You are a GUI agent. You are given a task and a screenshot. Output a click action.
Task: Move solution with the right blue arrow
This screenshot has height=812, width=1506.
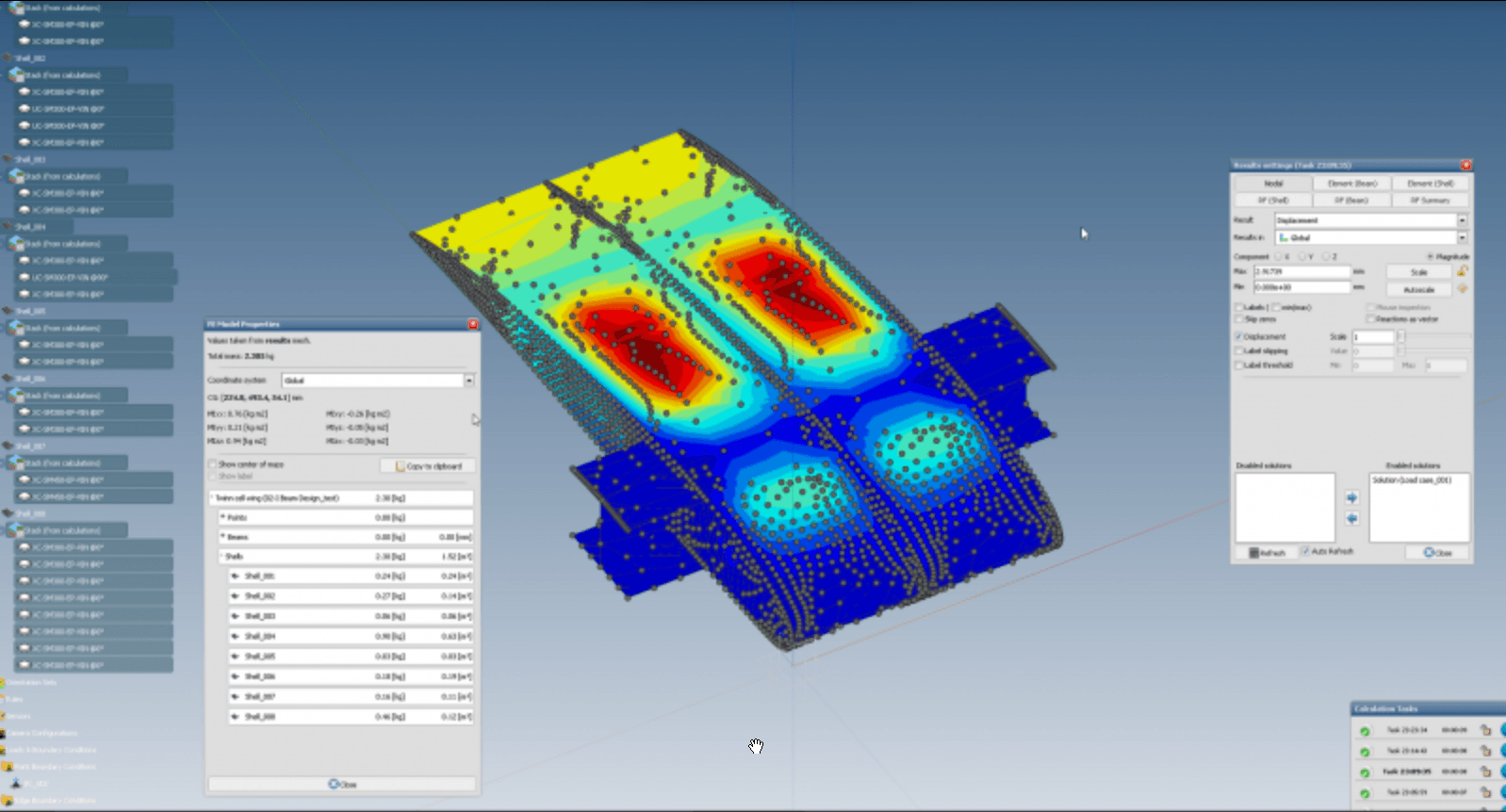pos(1351,497)
